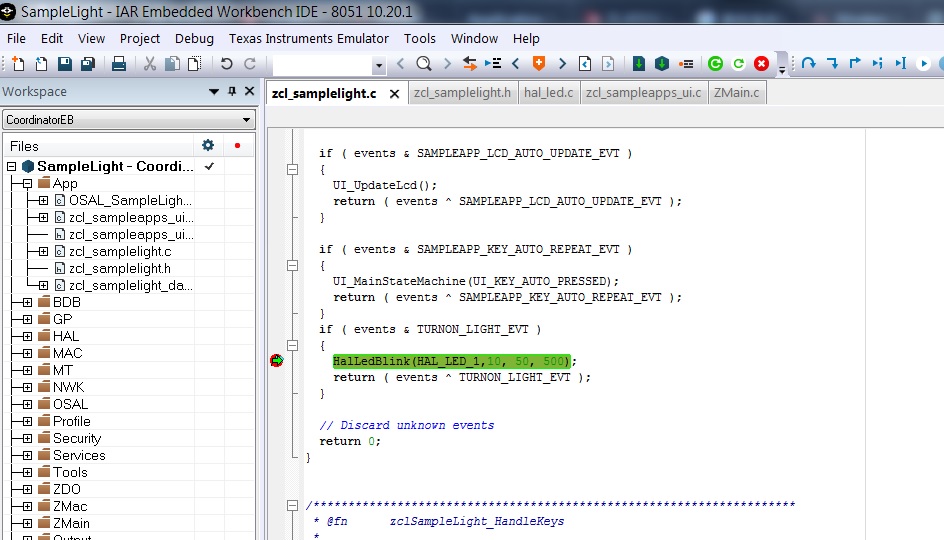The height and width of the screenshot is (540, 944).
Task: Open the File menu
Action: [16, 39]
